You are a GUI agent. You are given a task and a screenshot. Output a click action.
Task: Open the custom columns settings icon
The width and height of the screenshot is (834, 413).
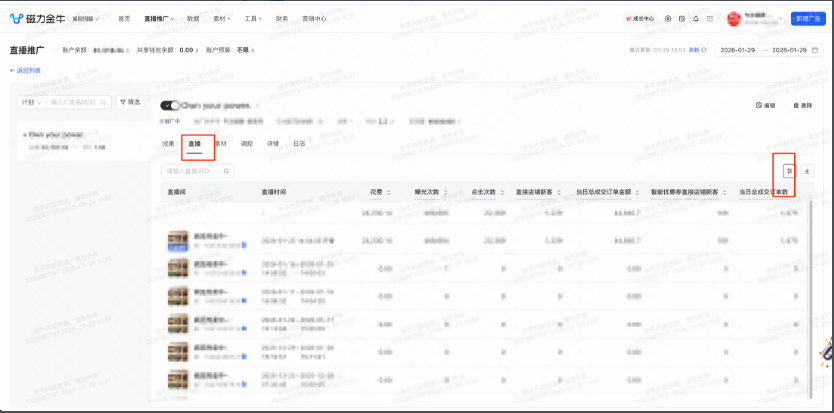pyautogui.click(x=789, y=171)
